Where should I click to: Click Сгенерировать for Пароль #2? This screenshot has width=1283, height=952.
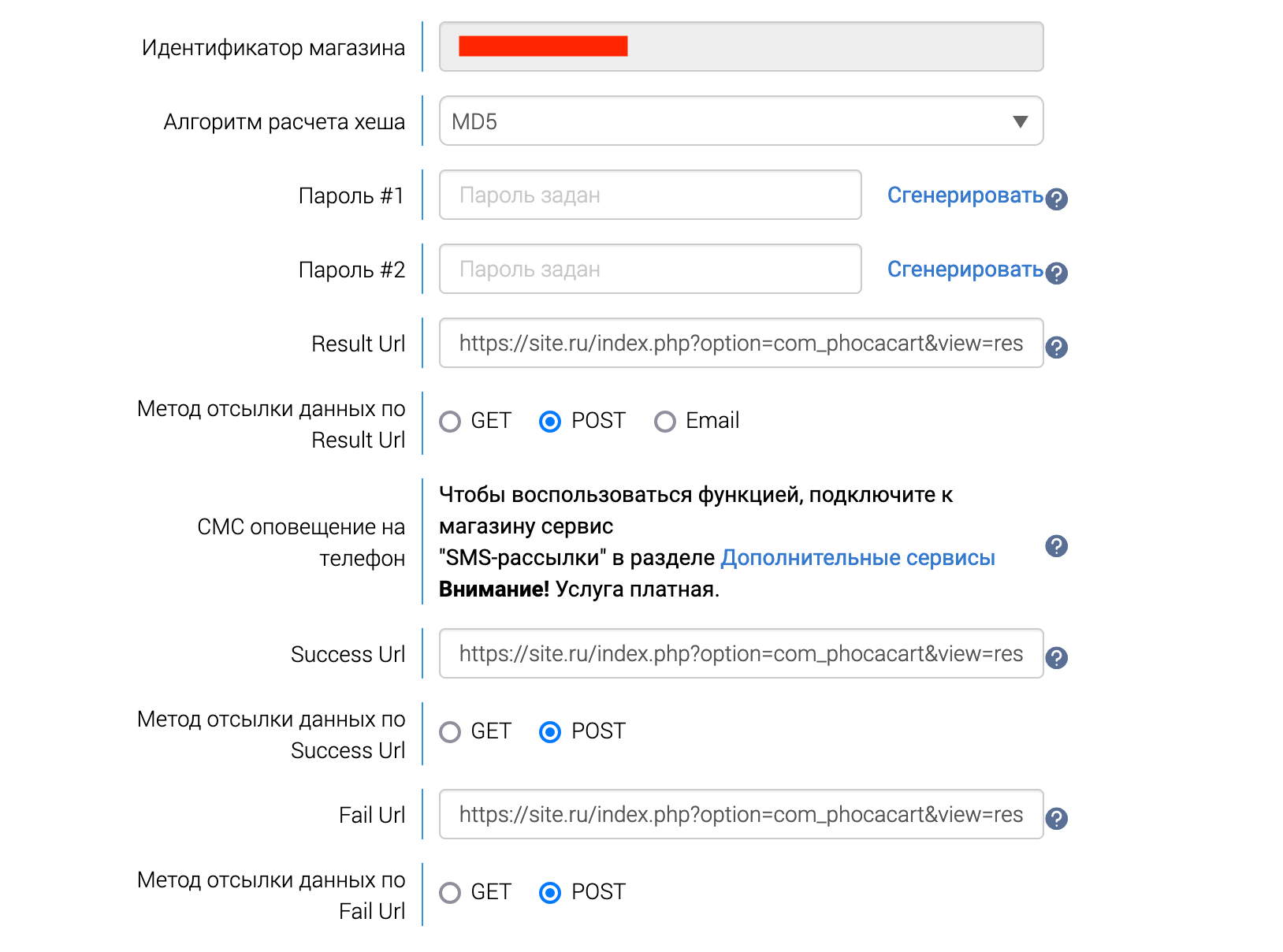(x=965, y=270)
